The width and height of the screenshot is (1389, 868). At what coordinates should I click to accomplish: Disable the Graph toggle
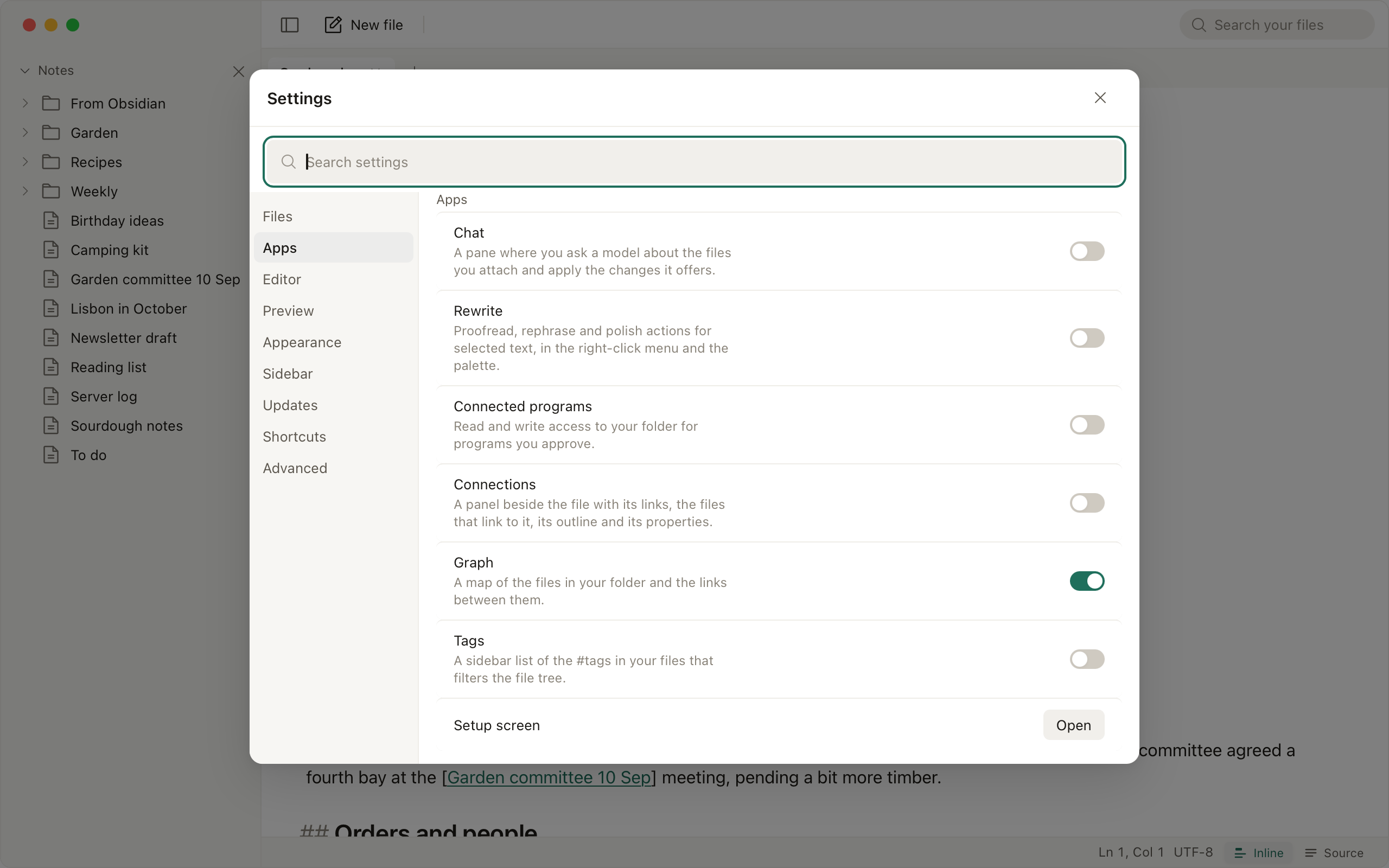pos(1087,581)
